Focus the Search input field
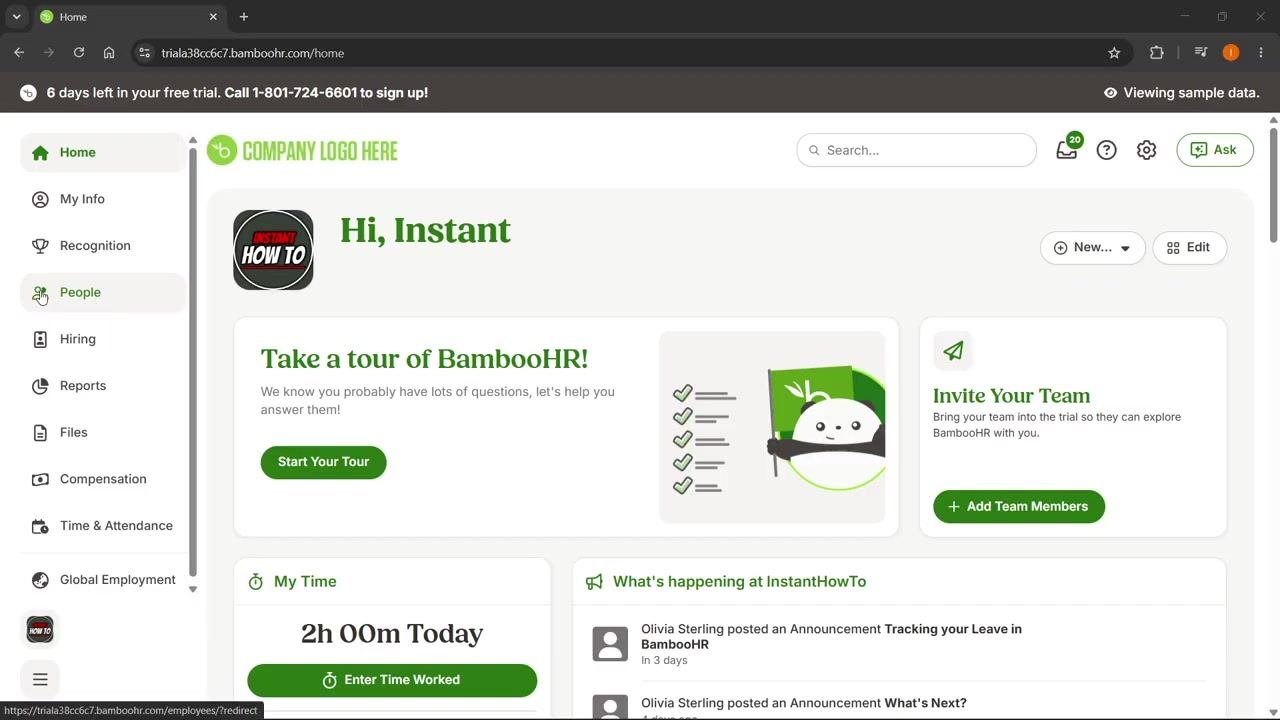 (916, 150)
